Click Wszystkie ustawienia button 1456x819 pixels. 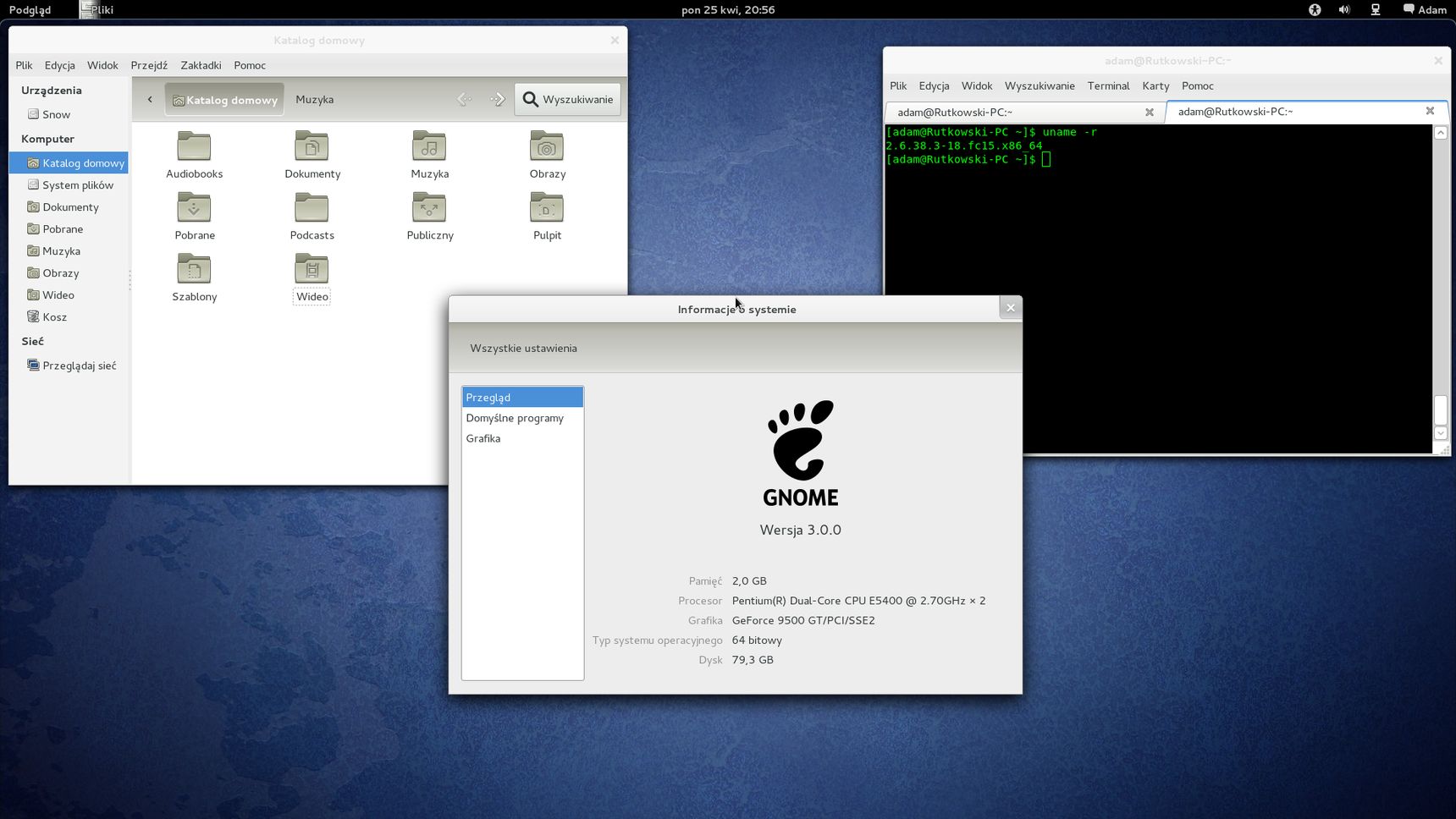coord(523,348)
